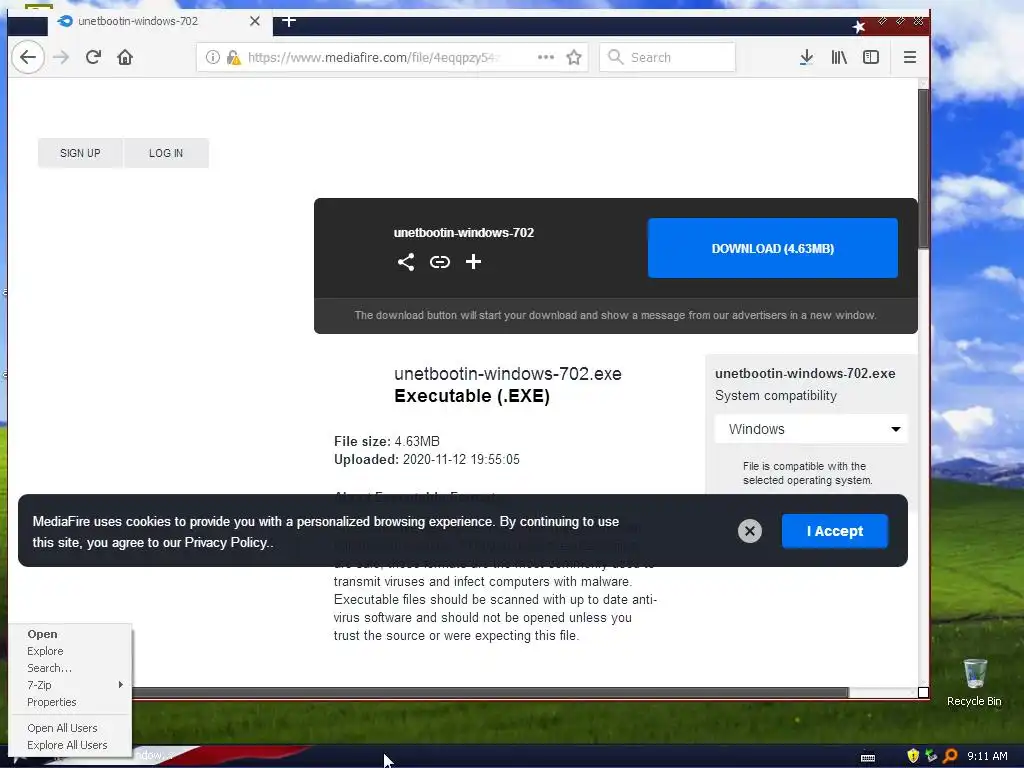Bookmark this page with the star

coord(574,57)
